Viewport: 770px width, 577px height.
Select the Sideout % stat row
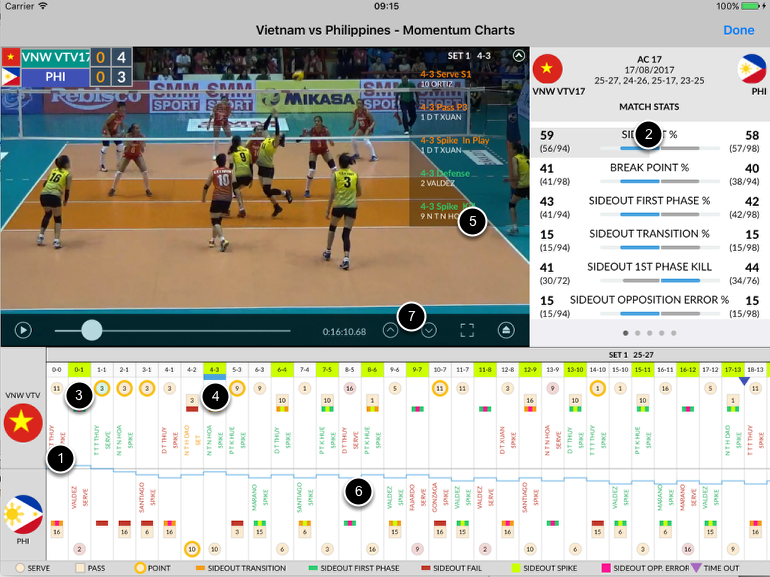pyautogui.click(x=648, y=141)
